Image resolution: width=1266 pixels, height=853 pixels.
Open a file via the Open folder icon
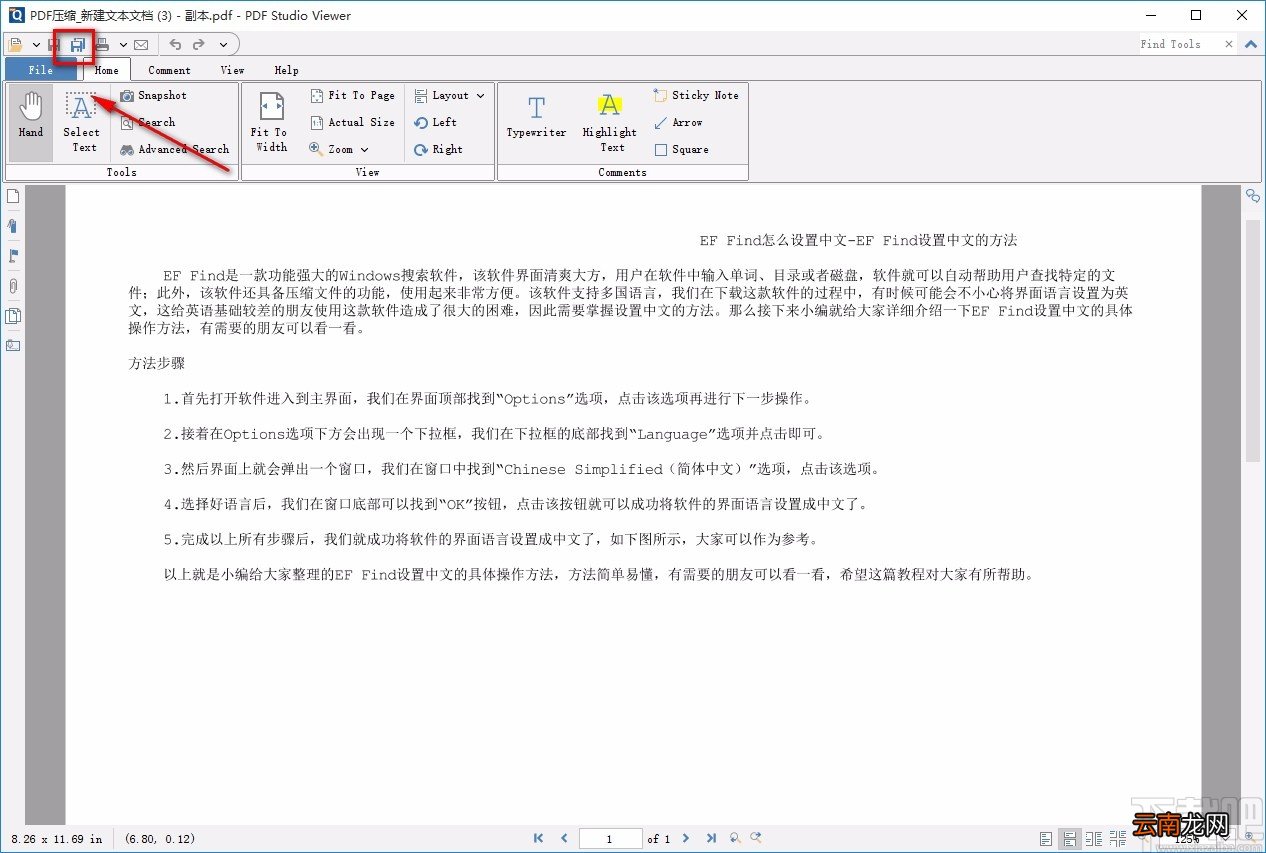16,44
